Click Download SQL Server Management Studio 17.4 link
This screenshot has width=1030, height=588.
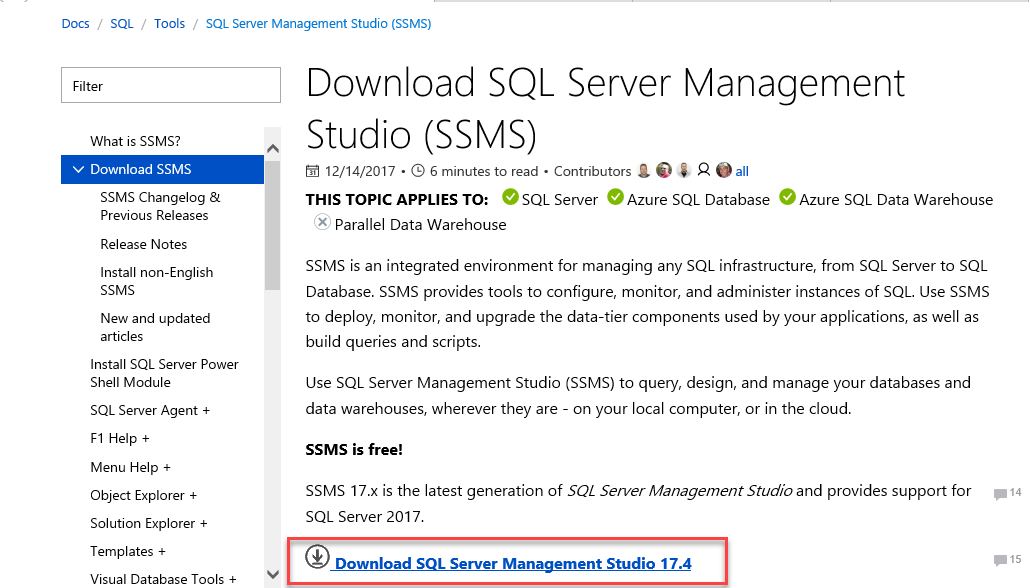point(513,564)
